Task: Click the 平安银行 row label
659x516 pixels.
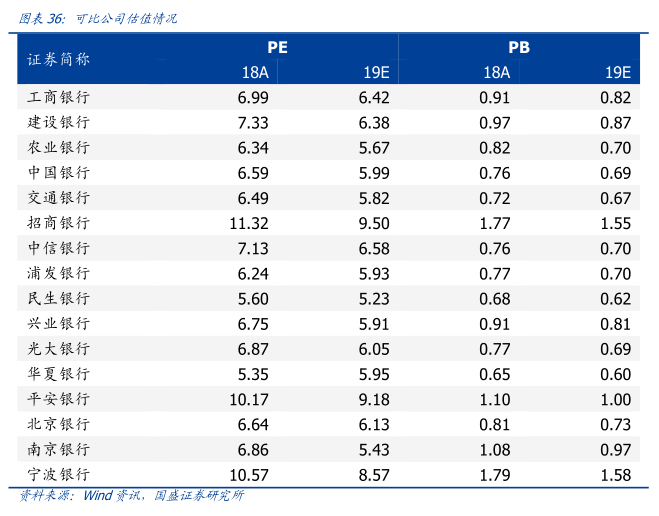Action: (x=59, y=399)
